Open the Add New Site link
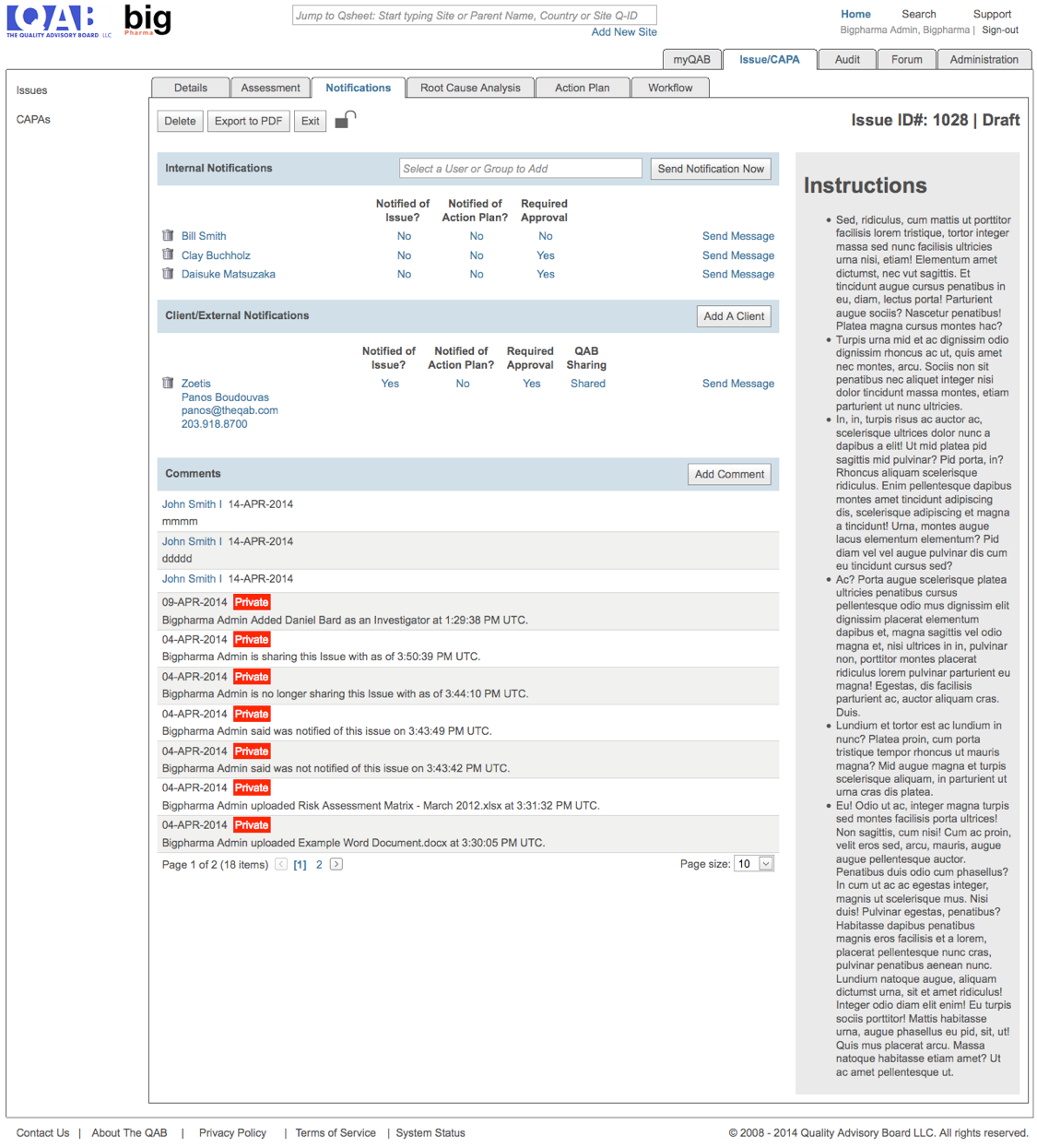This screenshot has height=1148, width=1037. point(624,32)
